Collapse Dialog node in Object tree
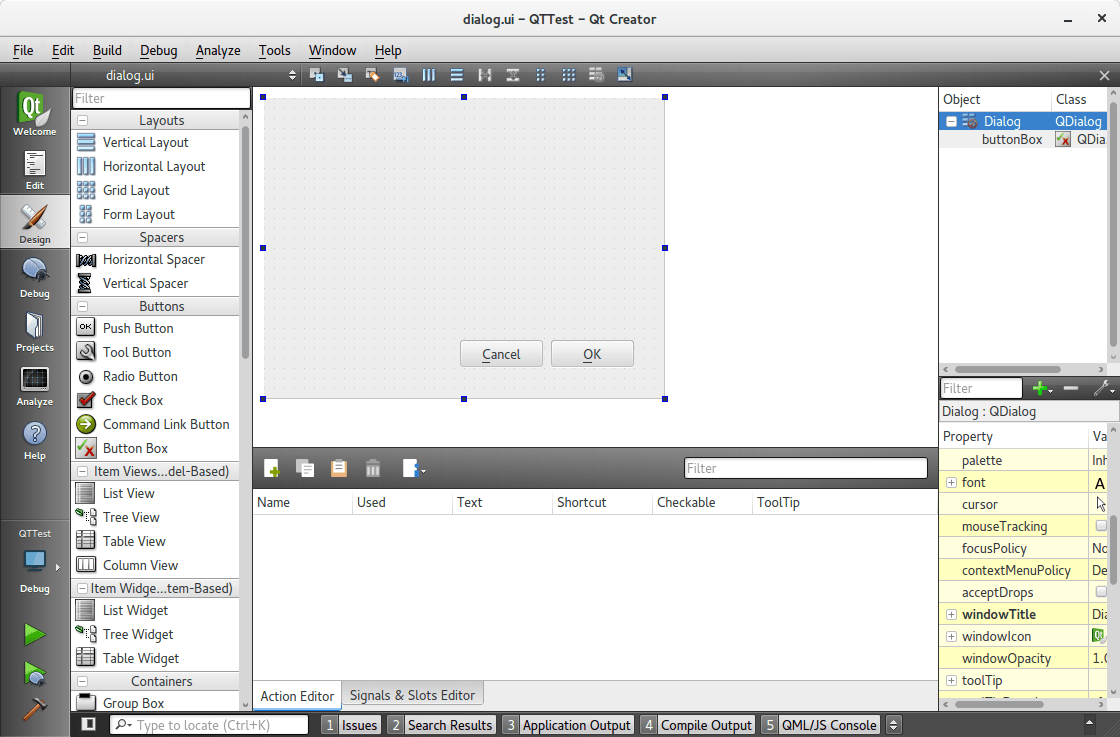 (951, 121)
